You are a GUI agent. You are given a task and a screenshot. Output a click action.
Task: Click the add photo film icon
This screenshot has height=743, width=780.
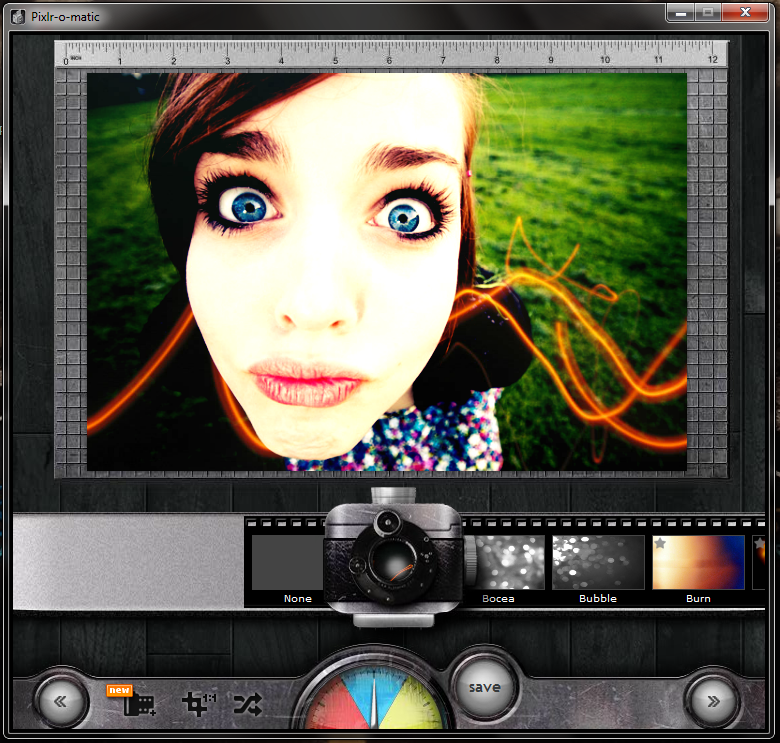pos(139,704)
